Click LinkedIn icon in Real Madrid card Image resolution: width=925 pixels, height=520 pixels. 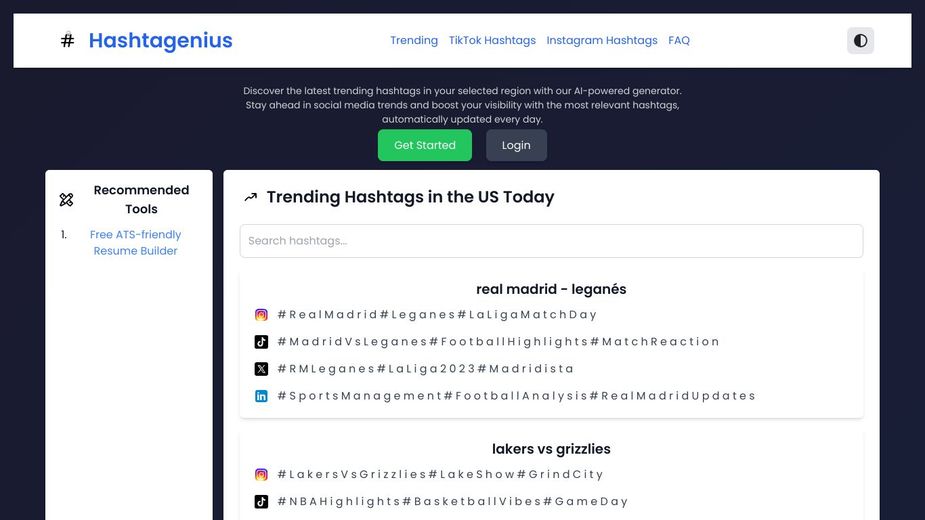[261, 396]
